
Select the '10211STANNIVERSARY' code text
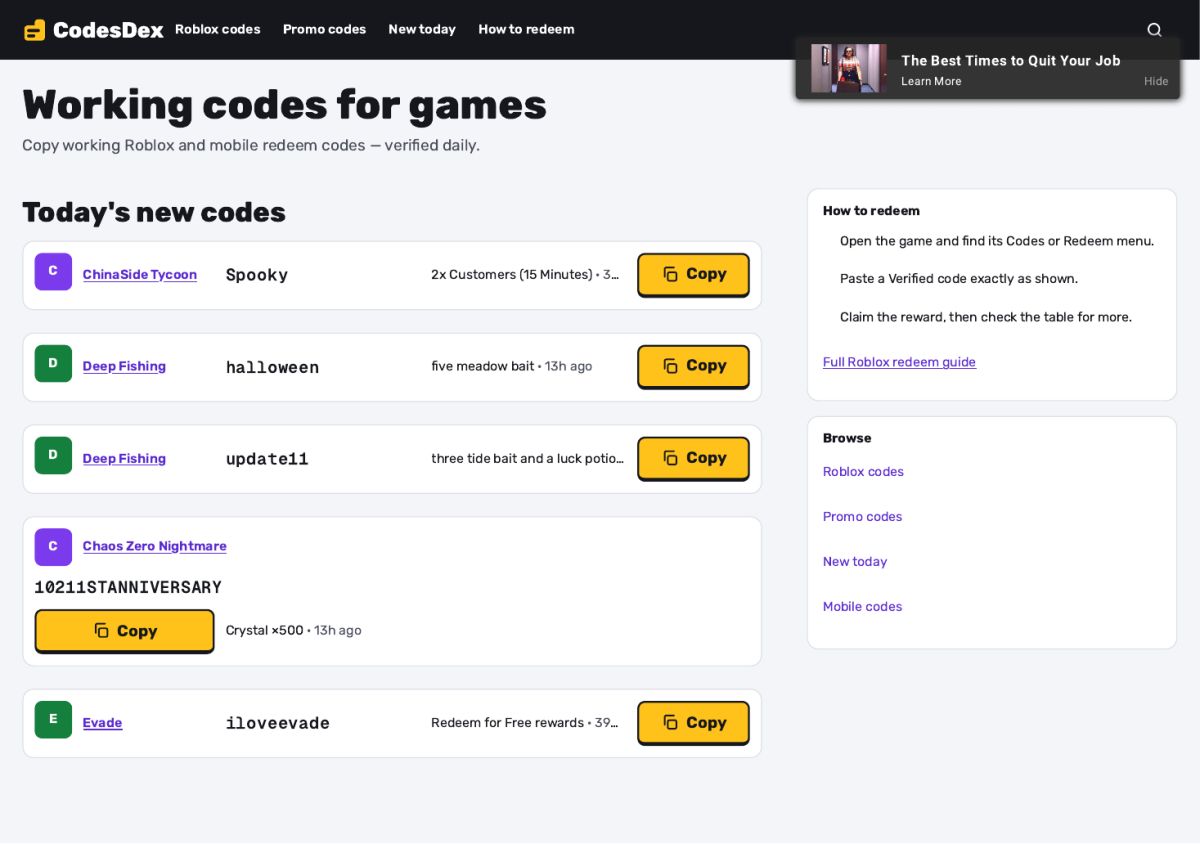(x=128, y=587)
